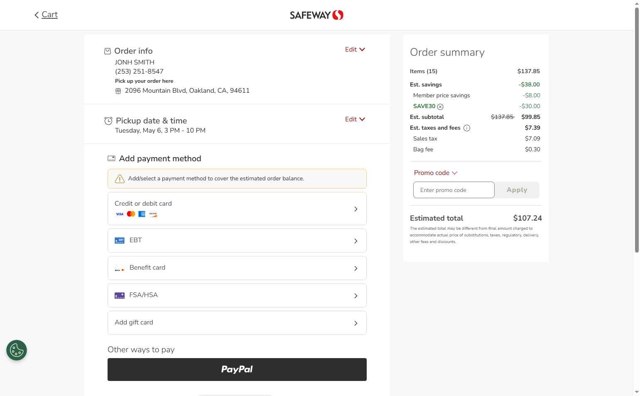Click the phone number (253) 251-8547
Image resolution: width=640 pixels, height=396 pixels.
click(x=139, y=71)
